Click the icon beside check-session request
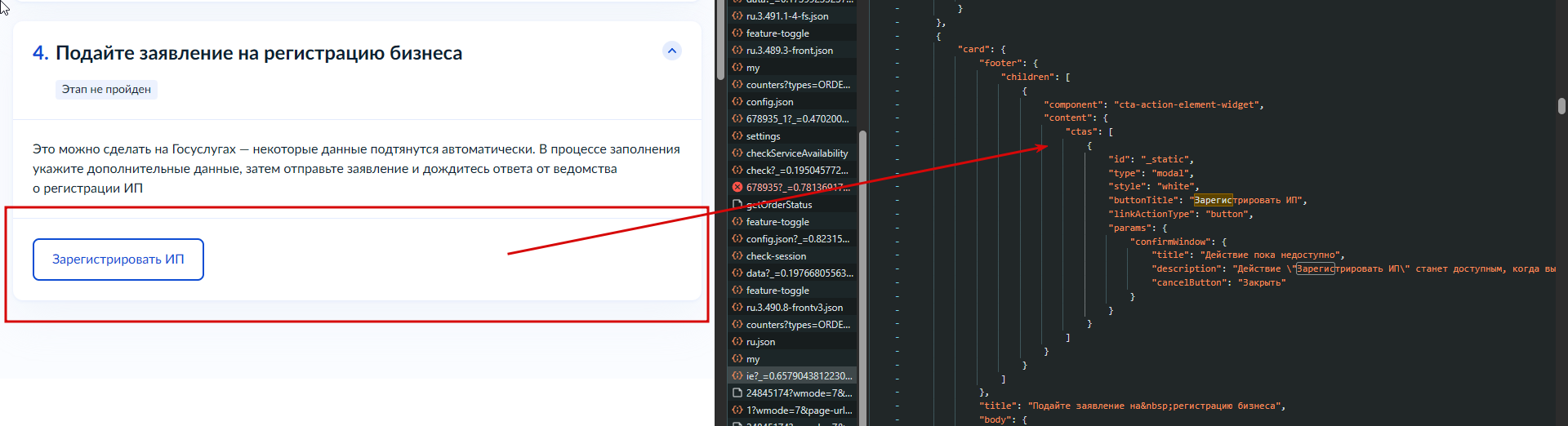The height and width of the screenshot is (426, 1568). coord(737,256)
